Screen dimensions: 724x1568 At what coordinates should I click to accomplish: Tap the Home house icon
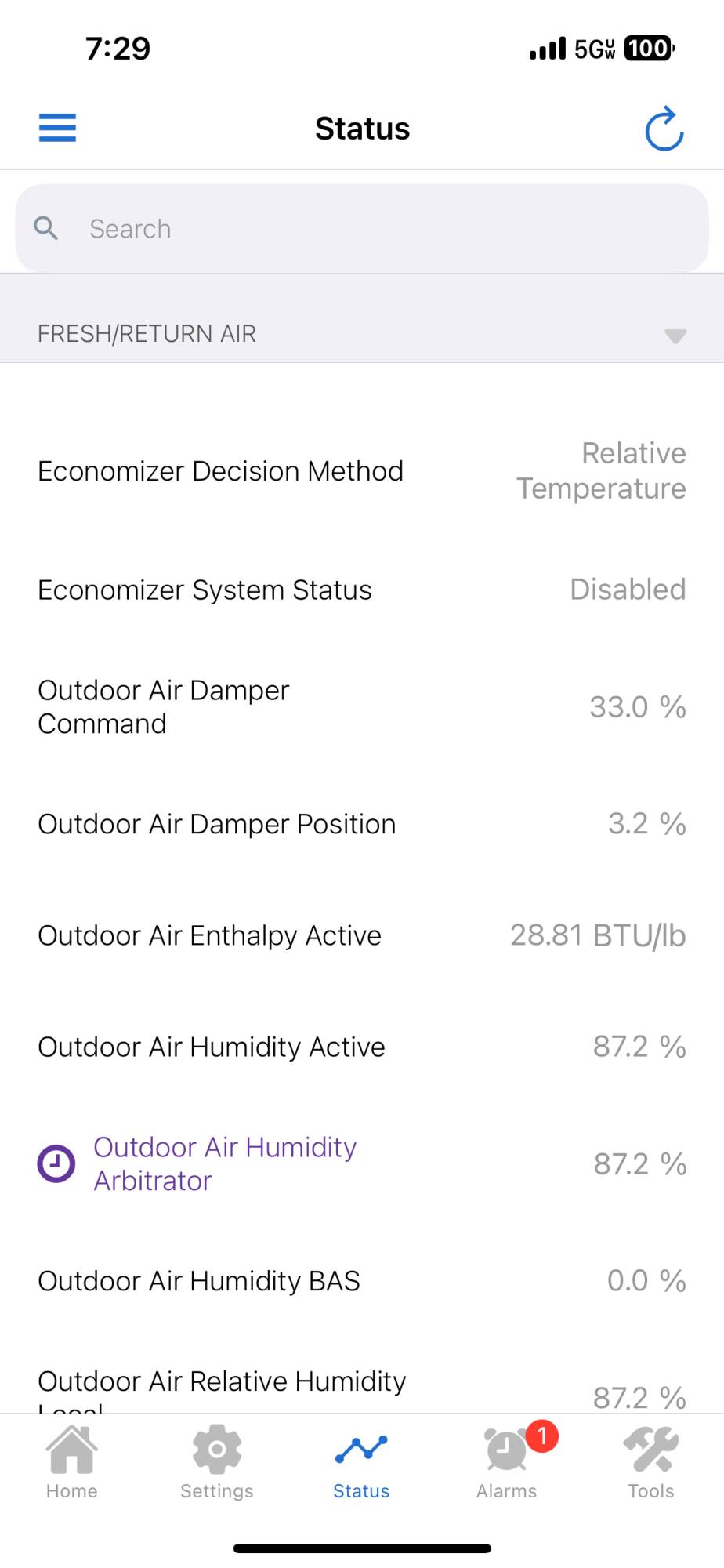tap(71, 1449)
